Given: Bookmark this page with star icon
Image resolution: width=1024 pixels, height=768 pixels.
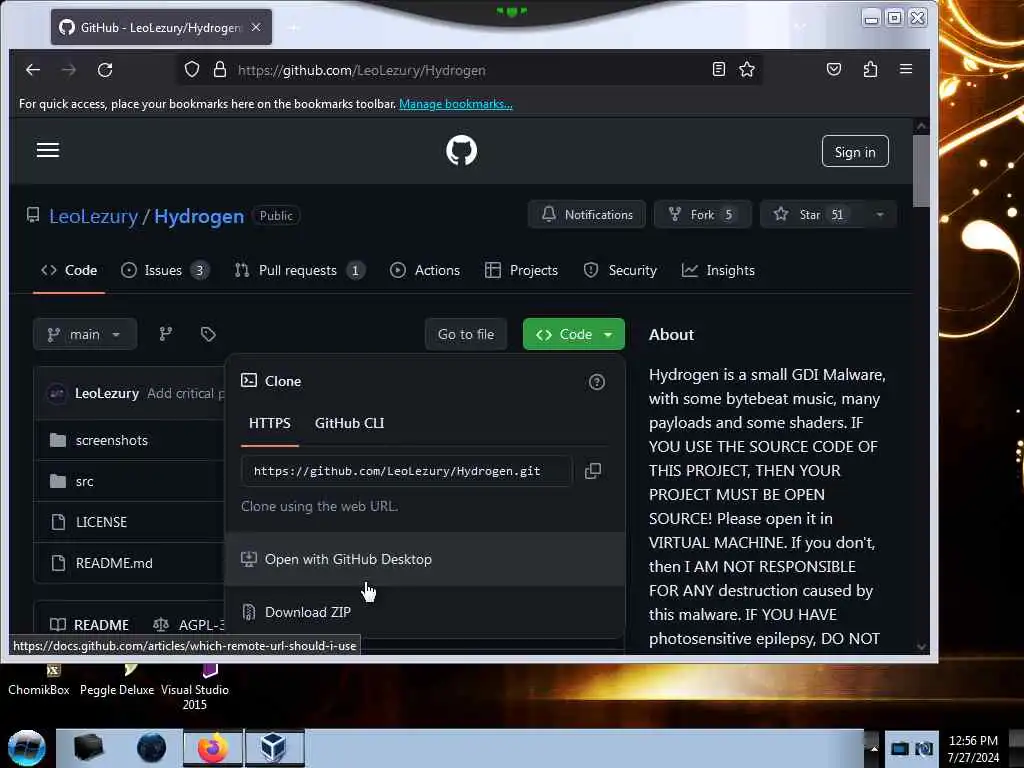Looking at the screenshot, I should (746, 69).
